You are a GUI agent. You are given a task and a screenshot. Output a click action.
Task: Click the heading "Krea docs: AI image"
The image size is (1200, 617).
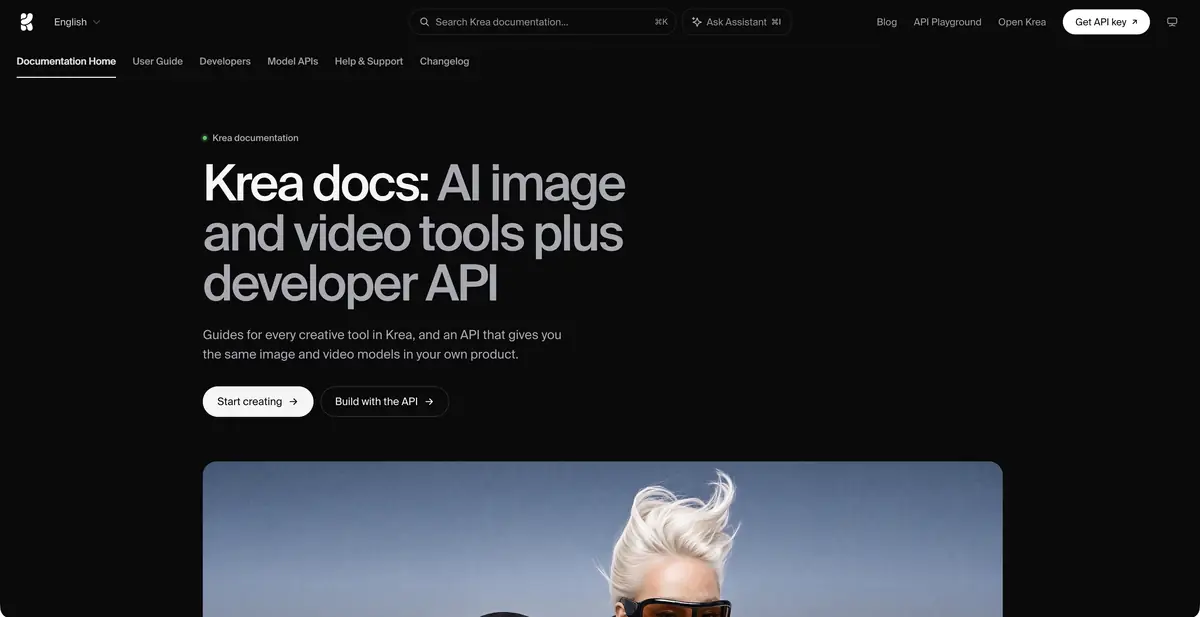pos(414,182)
